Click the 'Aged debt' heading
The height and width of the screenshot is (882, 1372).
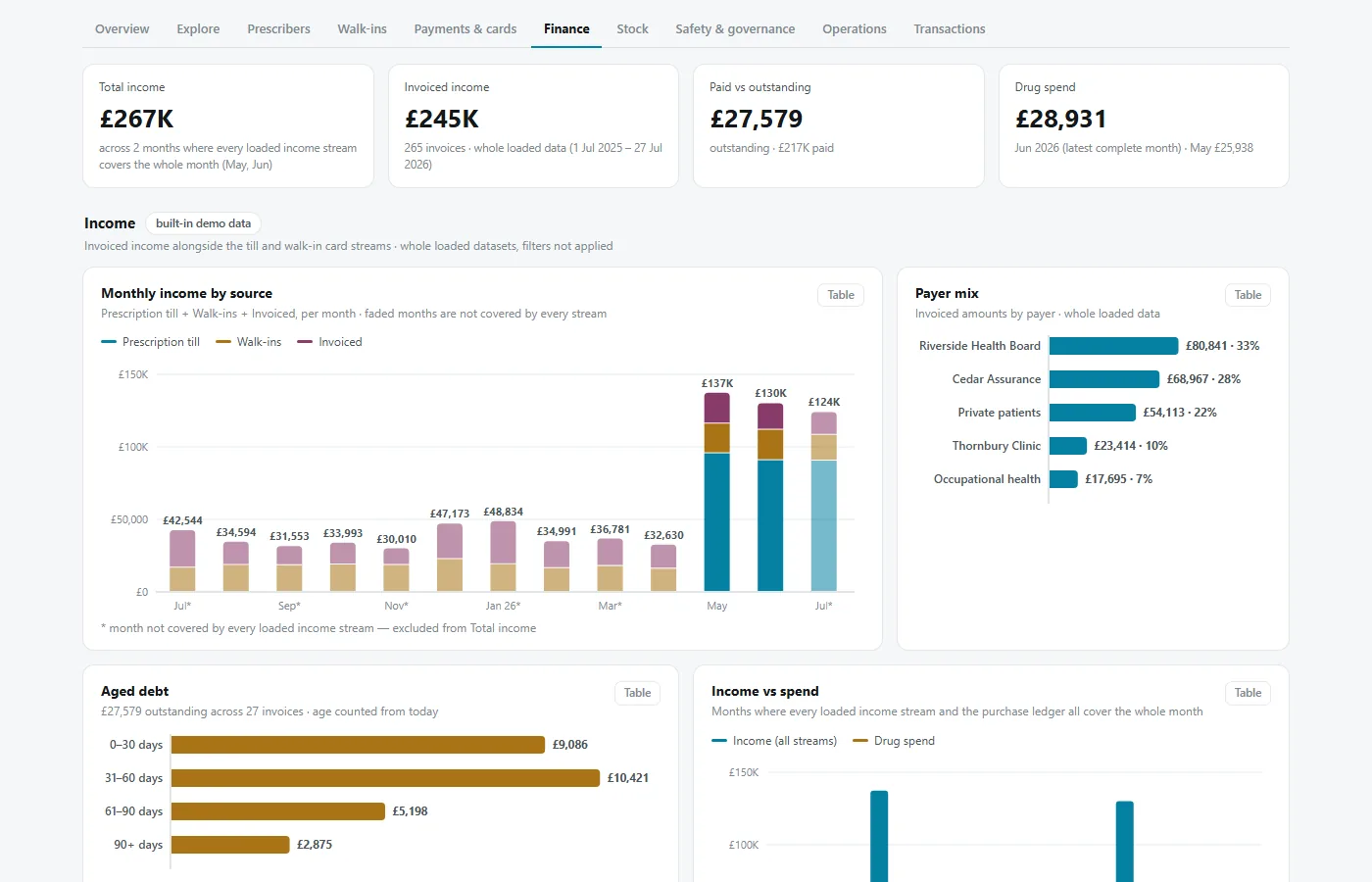coord(135,691)
